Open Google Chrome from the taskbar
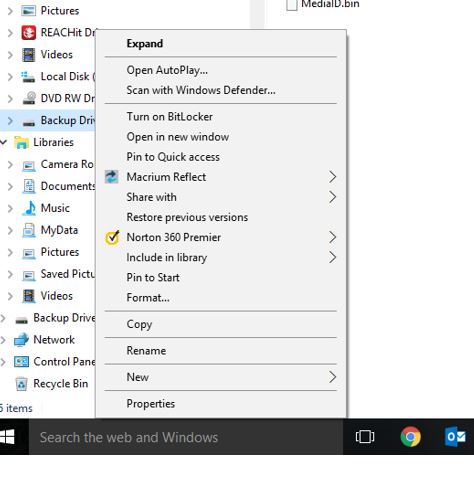474x487 pixels. (410, 436)
